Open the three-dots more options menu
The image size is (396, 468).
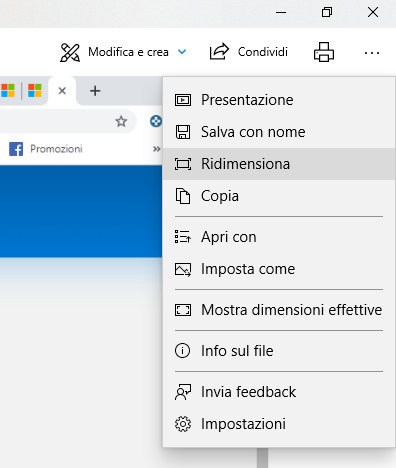click(x=372, y=53)
